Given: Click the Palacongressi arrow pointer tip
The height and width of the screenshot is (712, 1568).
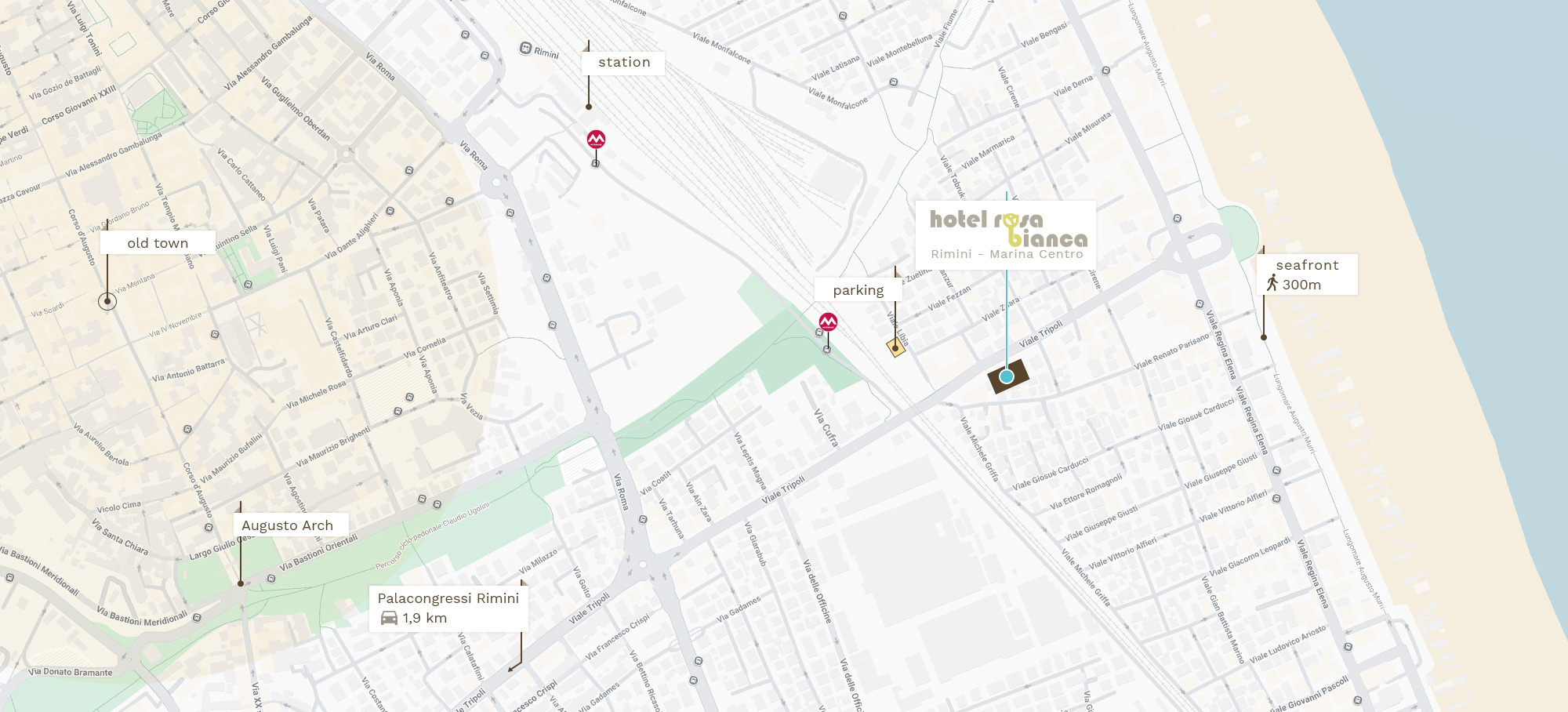Looking at the screenshot, I should click(x=510, y=670).
